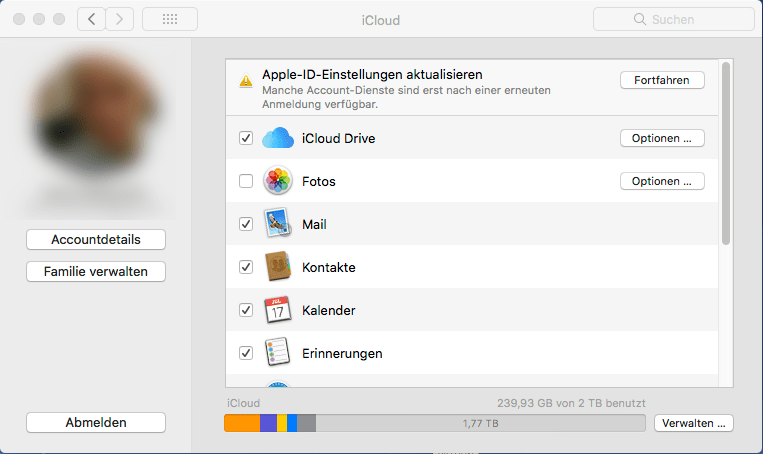Screen dimensions: 763x454
Task: Uncheck the Kalender checkbox
Action: pyautogui.click(x=246, y=310)
